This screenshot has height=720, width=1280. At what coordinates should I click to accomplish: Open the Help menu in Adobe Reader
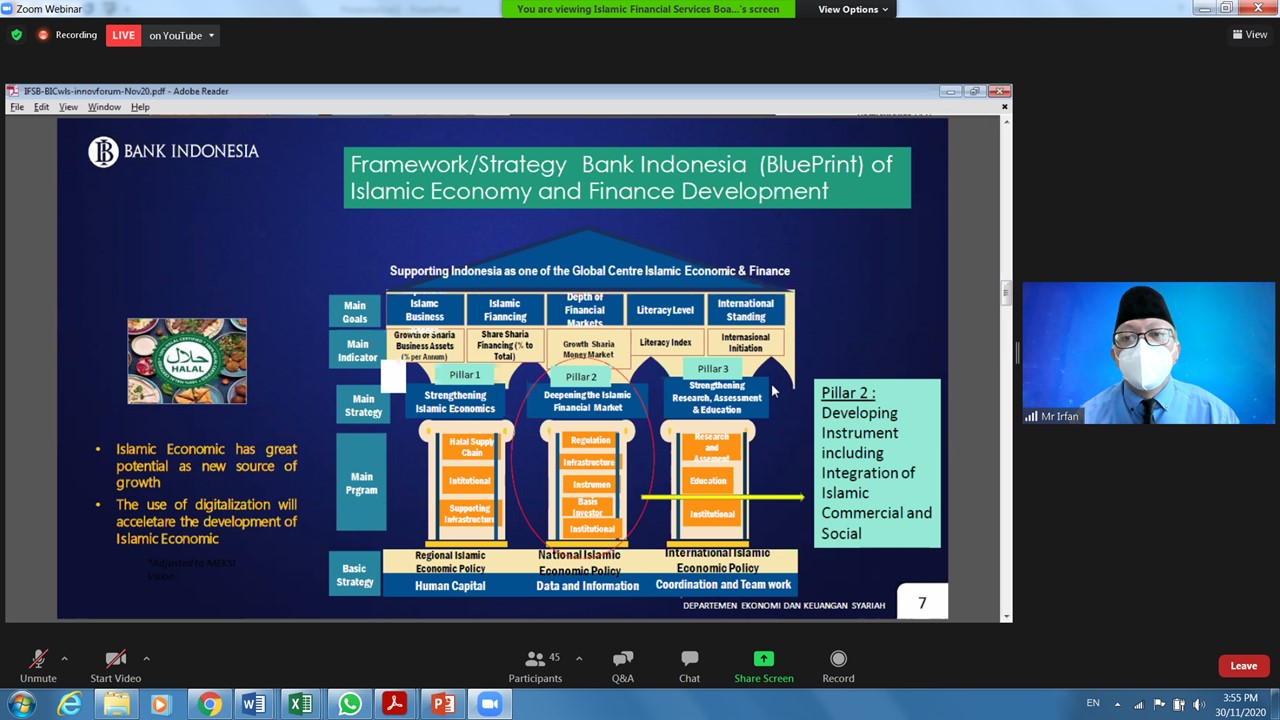point(140,107)
